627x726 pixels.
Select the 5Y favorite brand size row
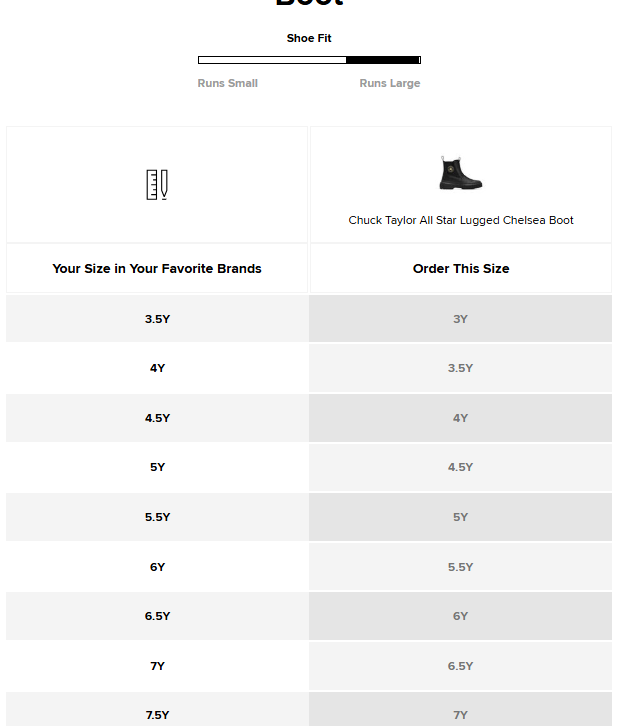pos(157,467)
